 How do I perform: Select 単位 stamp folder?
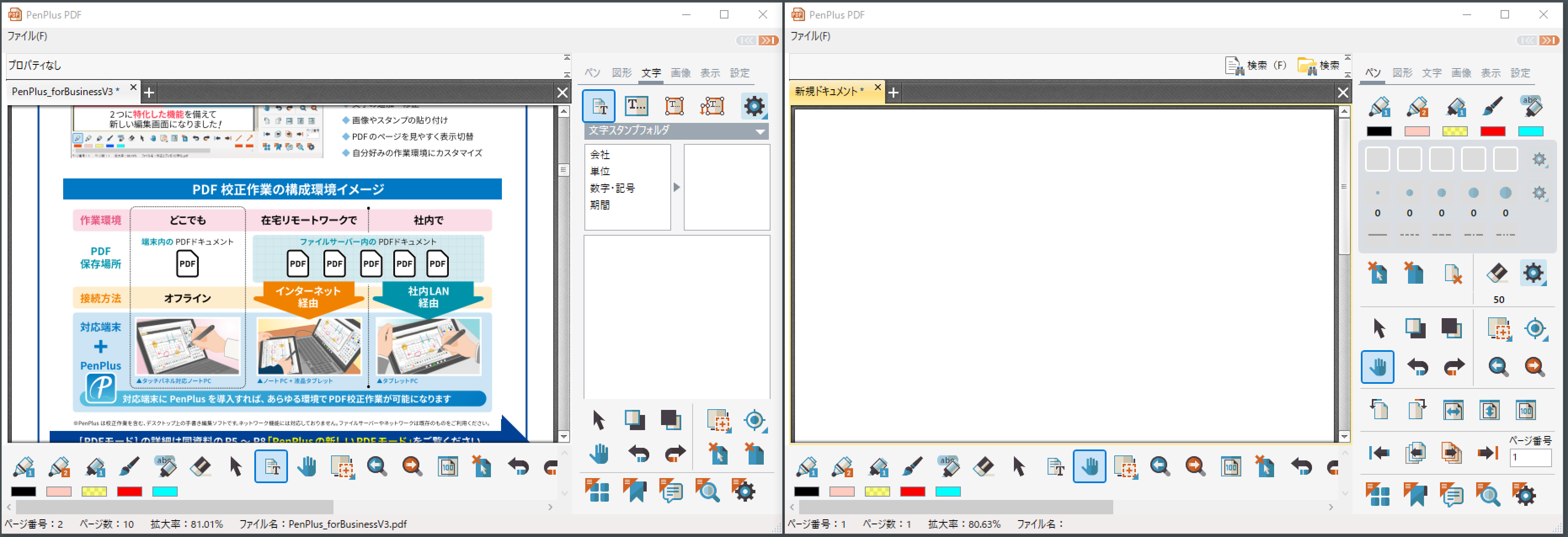click(600, 171)
